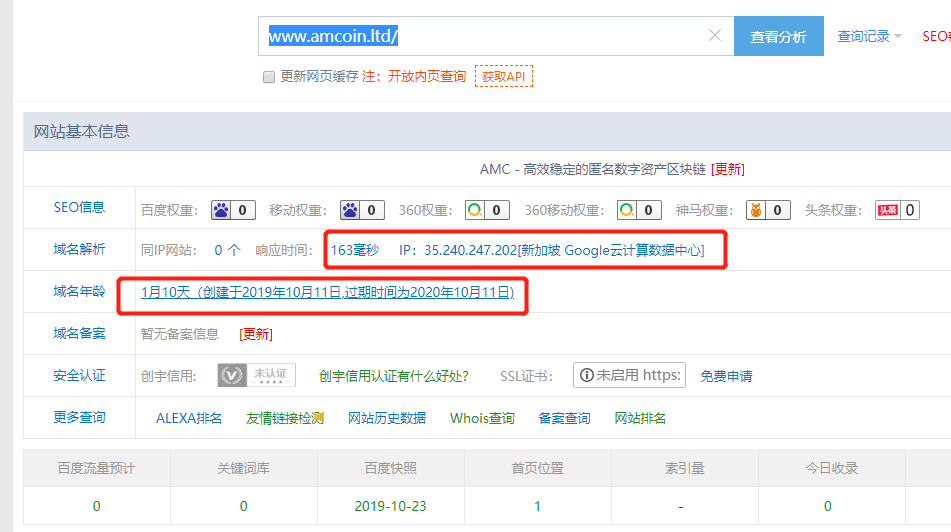The width and height of the screenshot is (951, 532).
Task: Click the 百度流量预计 value 0
Action: point(96,506)
